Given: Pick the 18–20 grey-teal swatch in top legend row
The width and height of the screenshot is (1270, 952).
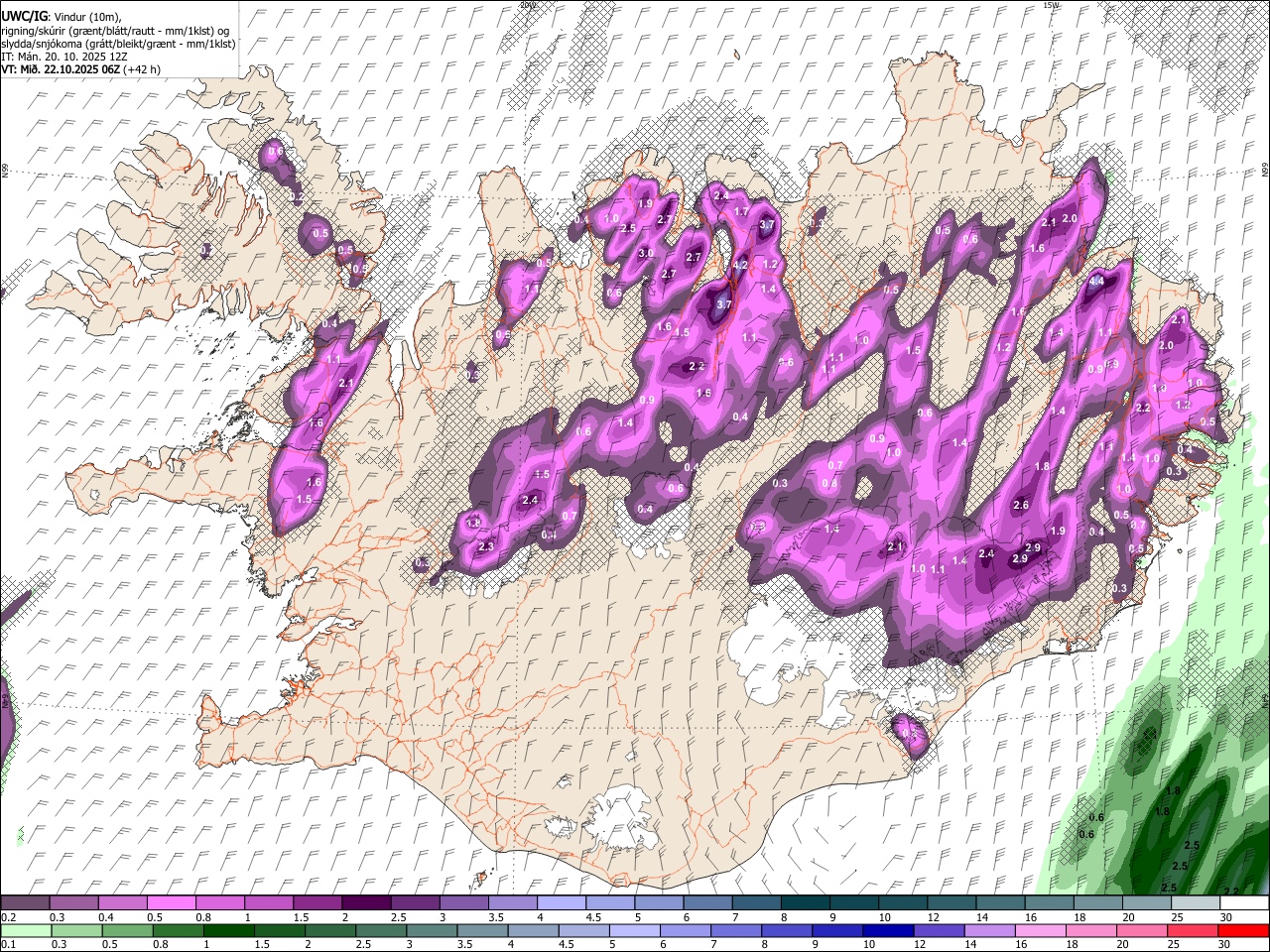Looking at the screenshot, I should pyautogui.click(x=1097, y=903).
